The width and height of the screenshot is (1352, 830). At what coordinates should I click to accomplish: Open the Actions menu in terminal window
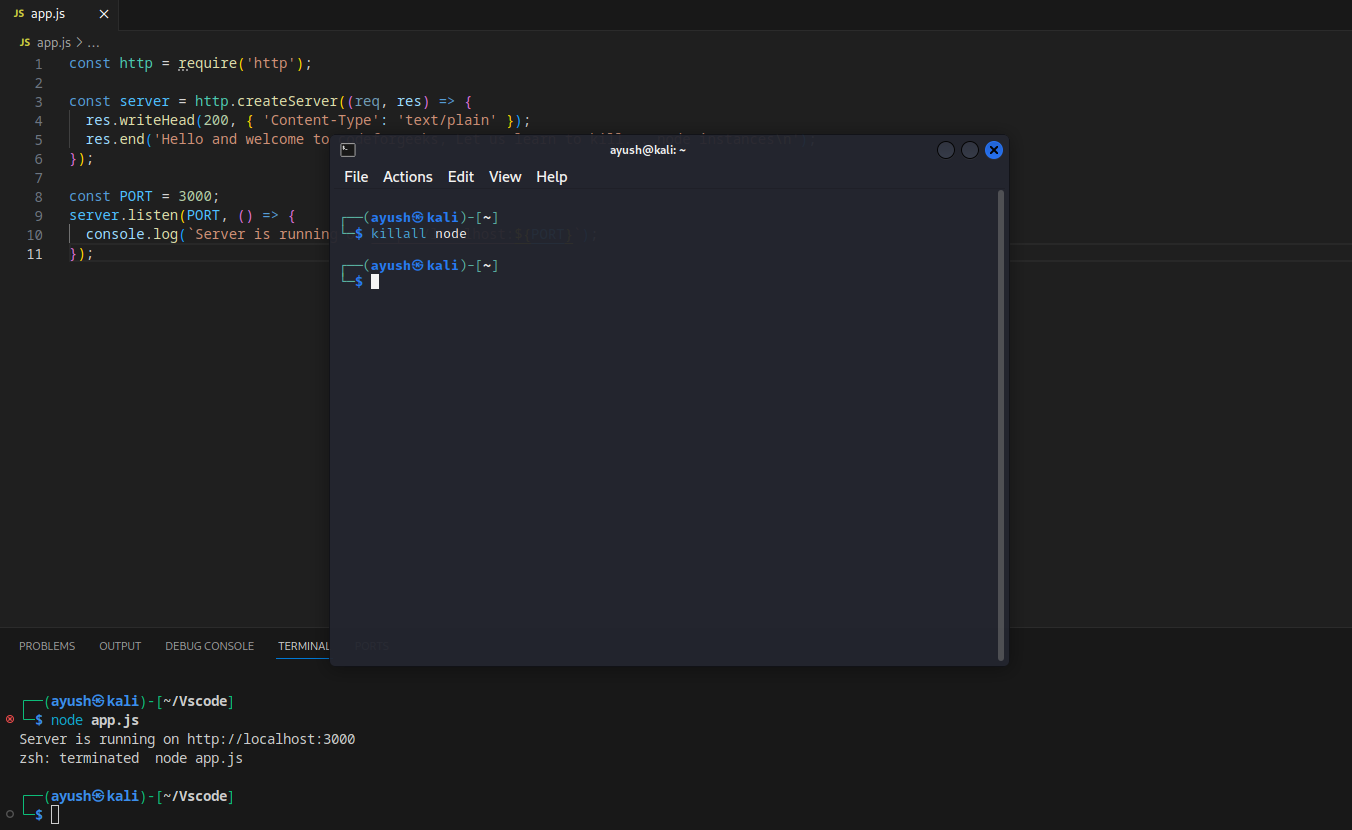point(408,177)
